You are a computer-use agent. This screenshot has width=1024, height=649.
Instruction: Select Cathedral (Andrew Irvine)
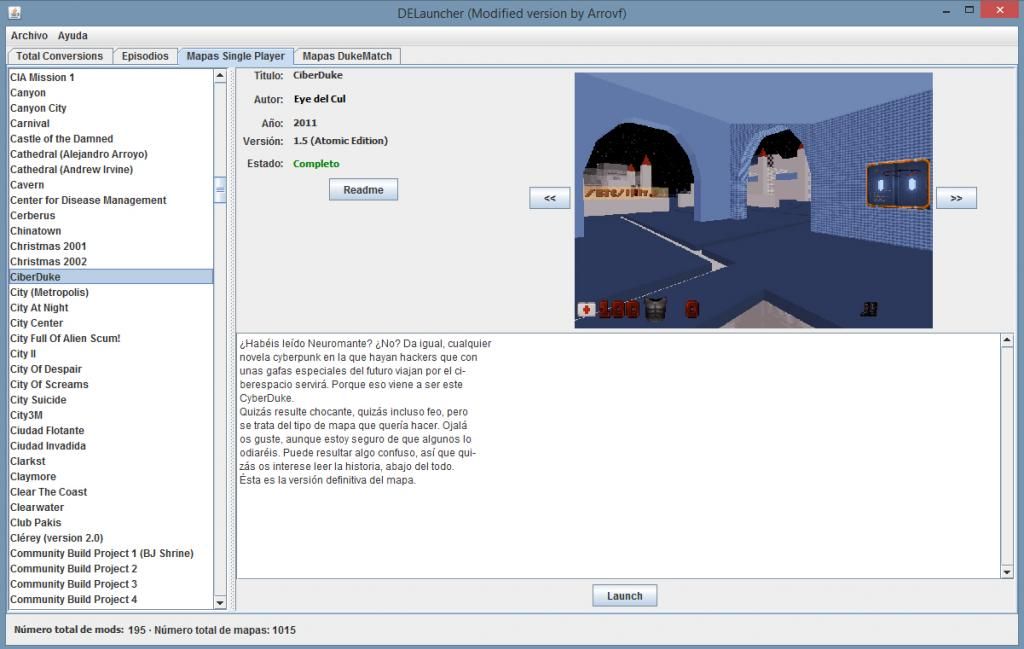(x=111, y=169)
